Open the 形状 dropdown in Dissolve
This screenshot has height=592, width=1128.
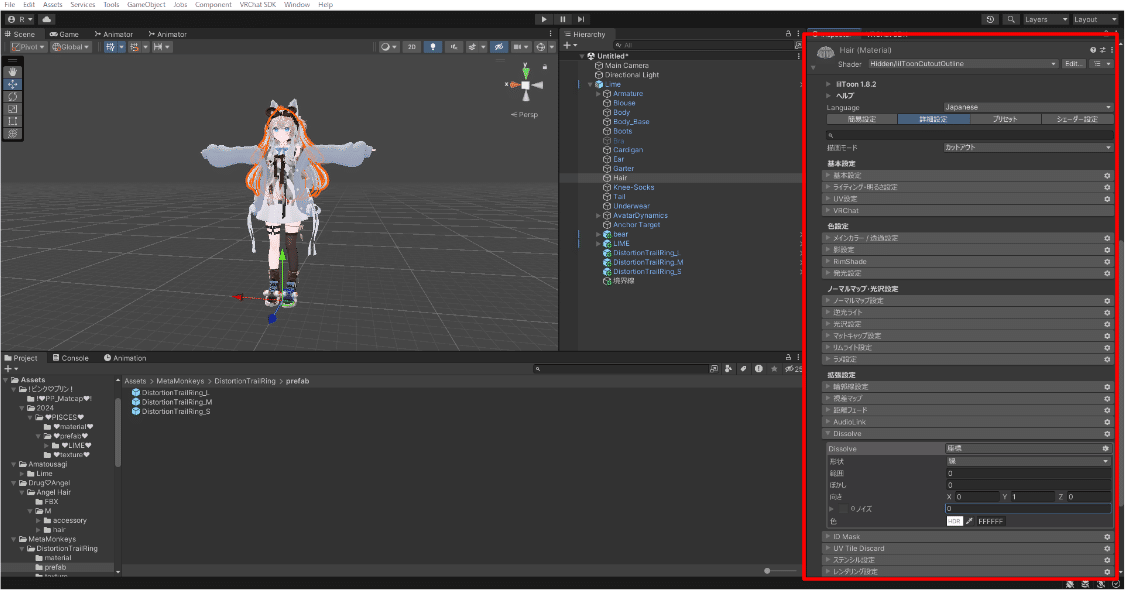[x=1028, y=462]
